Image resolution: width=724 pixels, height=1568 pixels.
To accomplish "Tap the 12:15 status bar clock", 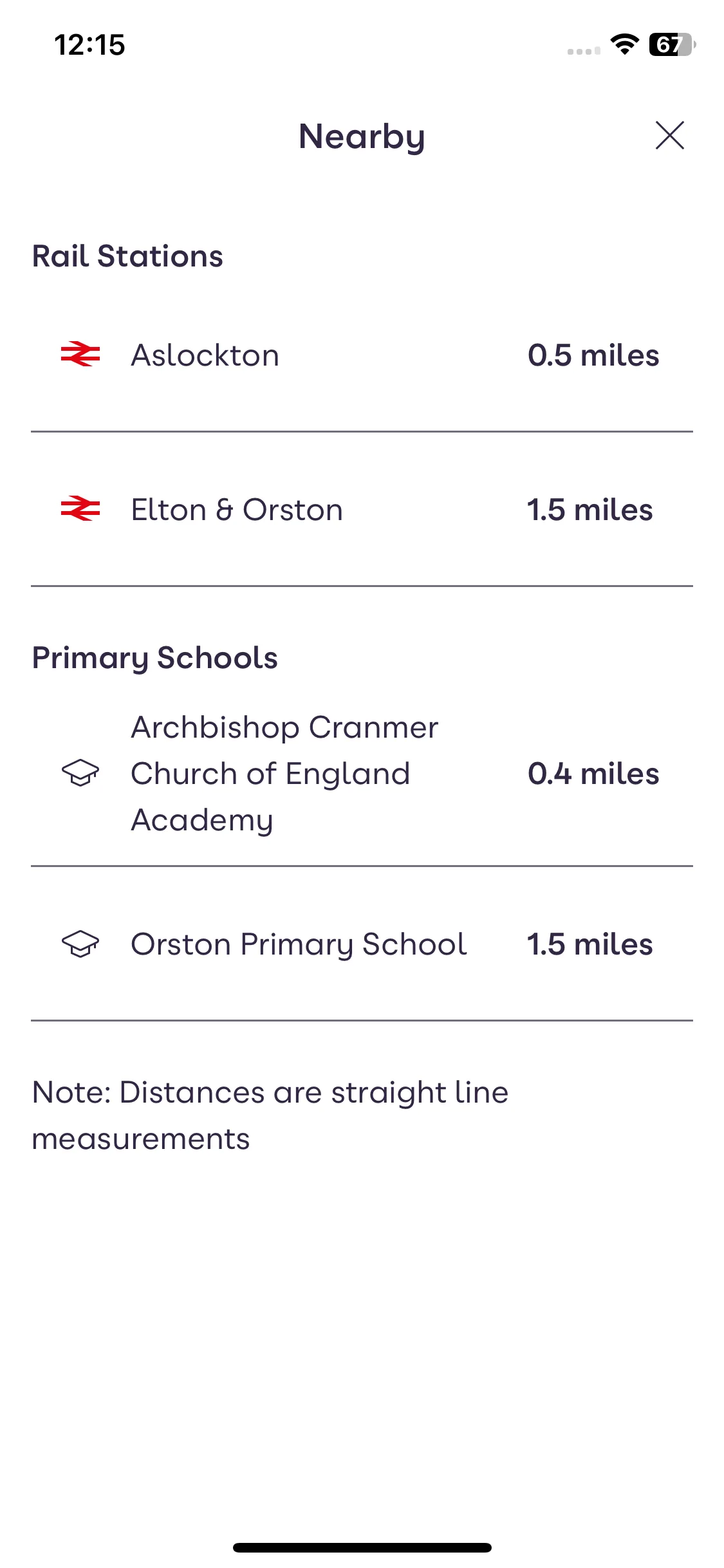I will click(x=89, y=45).
